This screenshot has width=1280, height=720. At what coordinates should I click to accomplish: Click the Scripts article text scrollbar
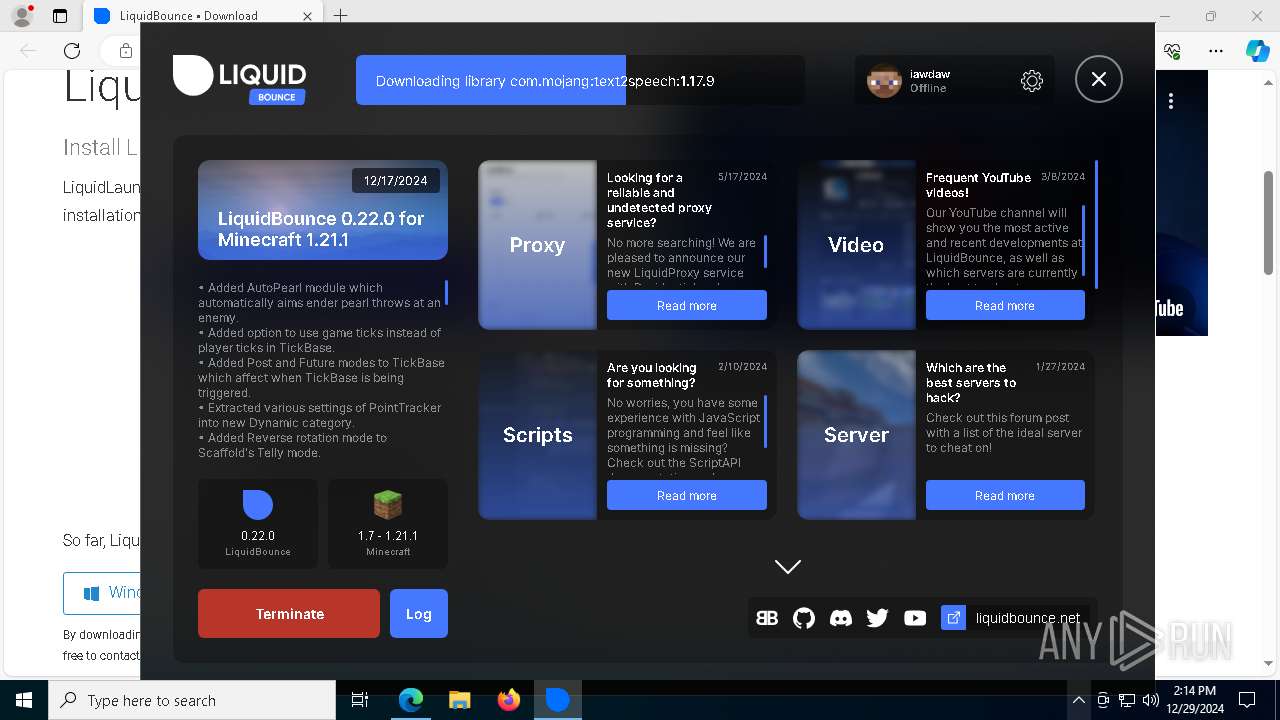click(766, 421)
